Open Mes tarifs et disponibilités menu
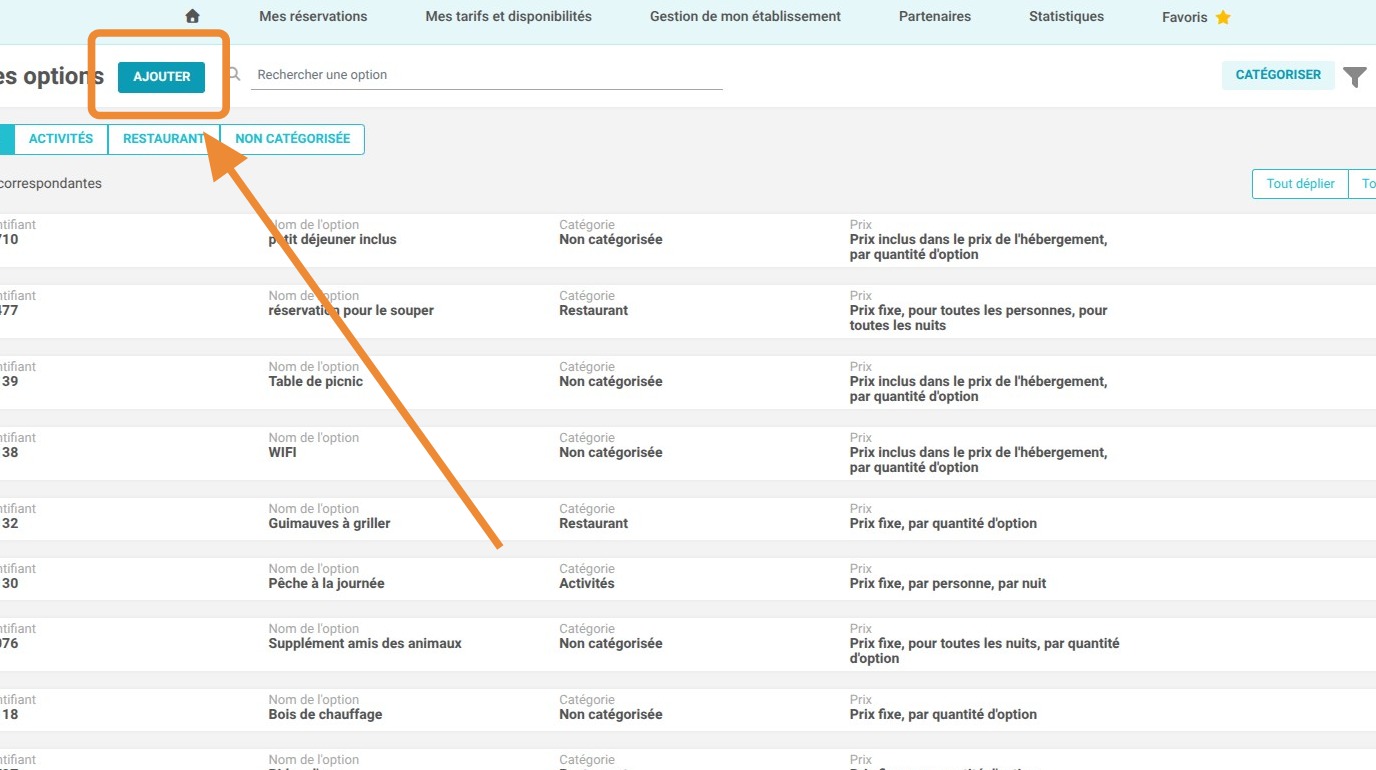Screen dimensions: 1376x770 click(x=509, y=16)
